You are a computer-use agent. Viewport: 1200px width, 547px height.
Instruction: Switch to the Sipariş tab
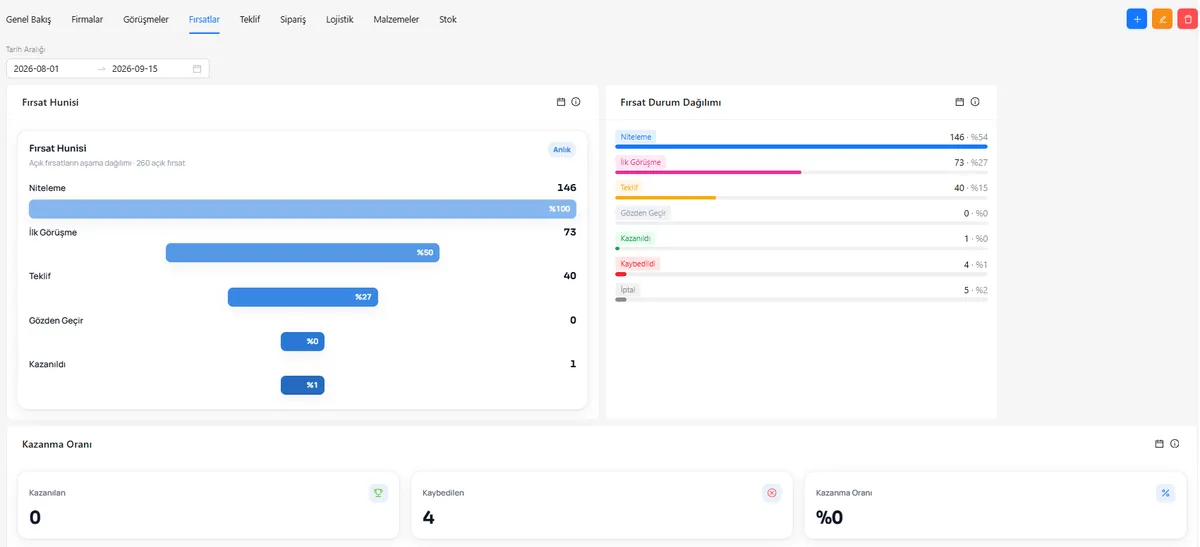click(x=293, y=19)
